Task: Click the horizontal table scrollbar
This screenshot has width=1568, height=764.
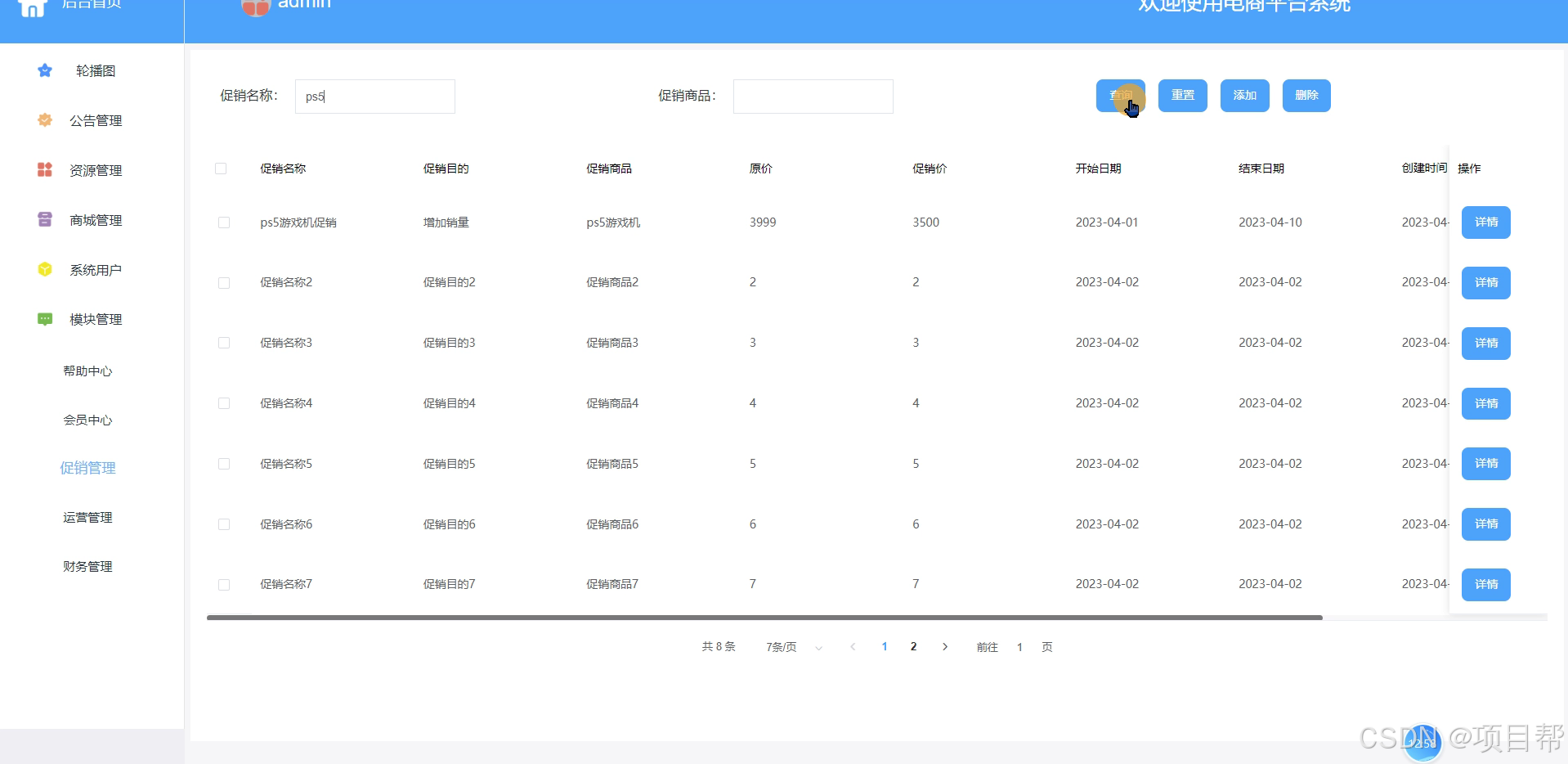Action: (764, 618)
